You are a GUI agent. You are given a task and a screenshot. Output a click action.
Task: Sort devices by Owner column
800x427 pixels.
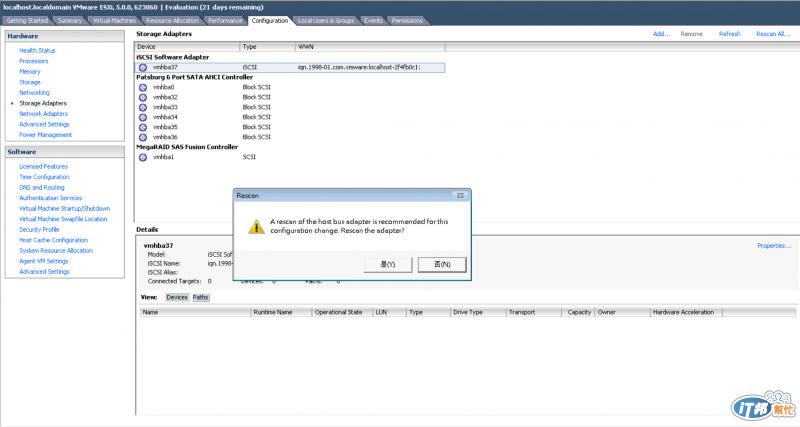pyautogui.click(x=622, y=312)
